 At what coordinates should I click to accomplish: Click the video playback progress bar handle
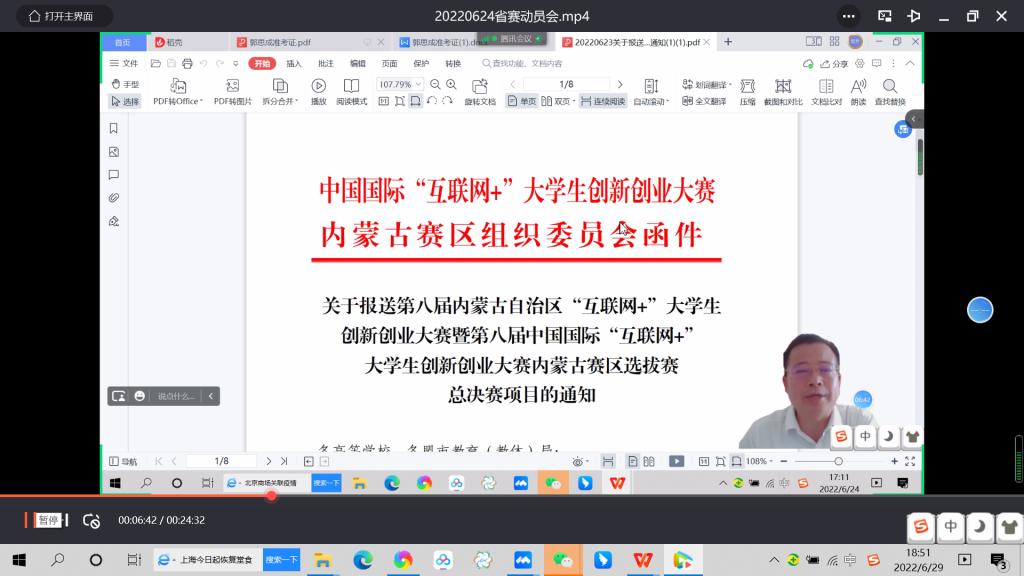(x=271, y=495)
